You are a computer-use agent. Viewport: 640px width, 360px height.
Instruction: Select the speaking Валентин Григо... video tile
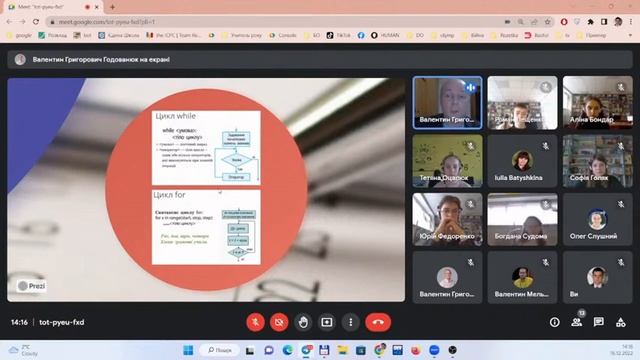pyautogui.click(x=447, y=102)
